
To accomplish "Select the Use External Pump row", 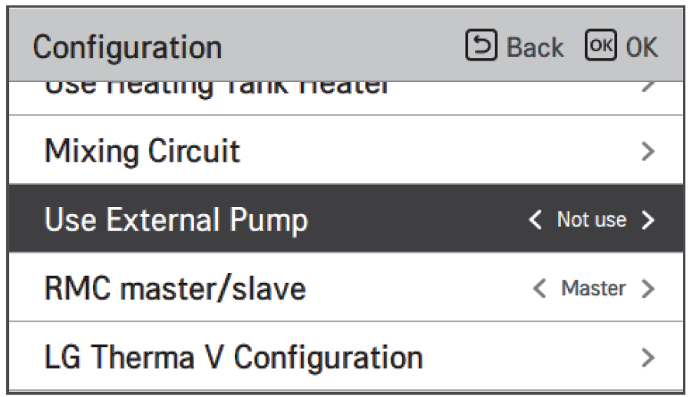I will point(346,219).
